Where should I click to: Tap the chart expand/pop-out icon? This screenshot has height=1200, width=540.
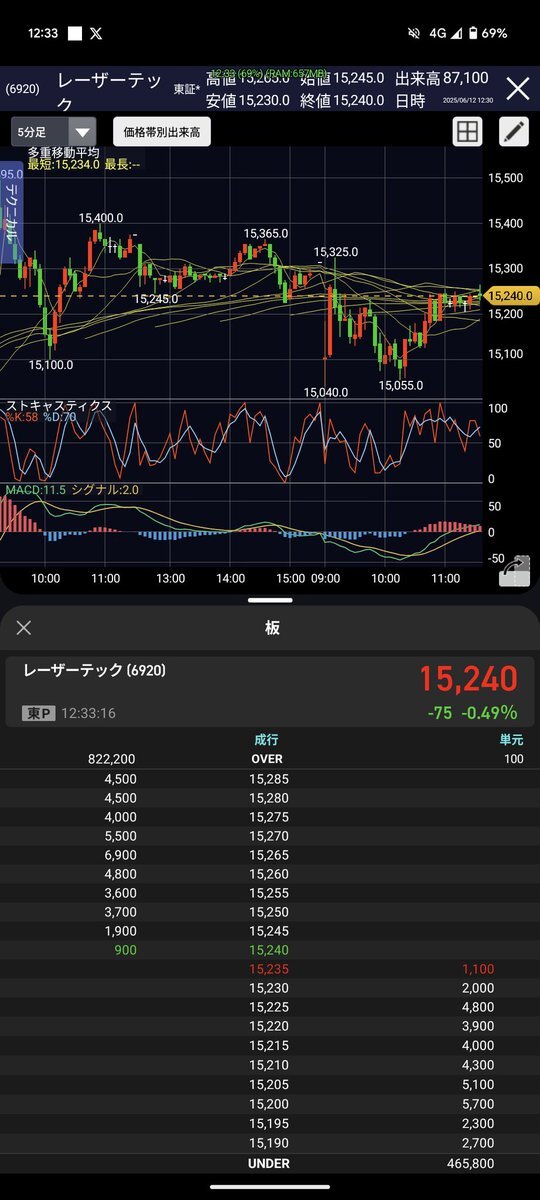[514, 573]
